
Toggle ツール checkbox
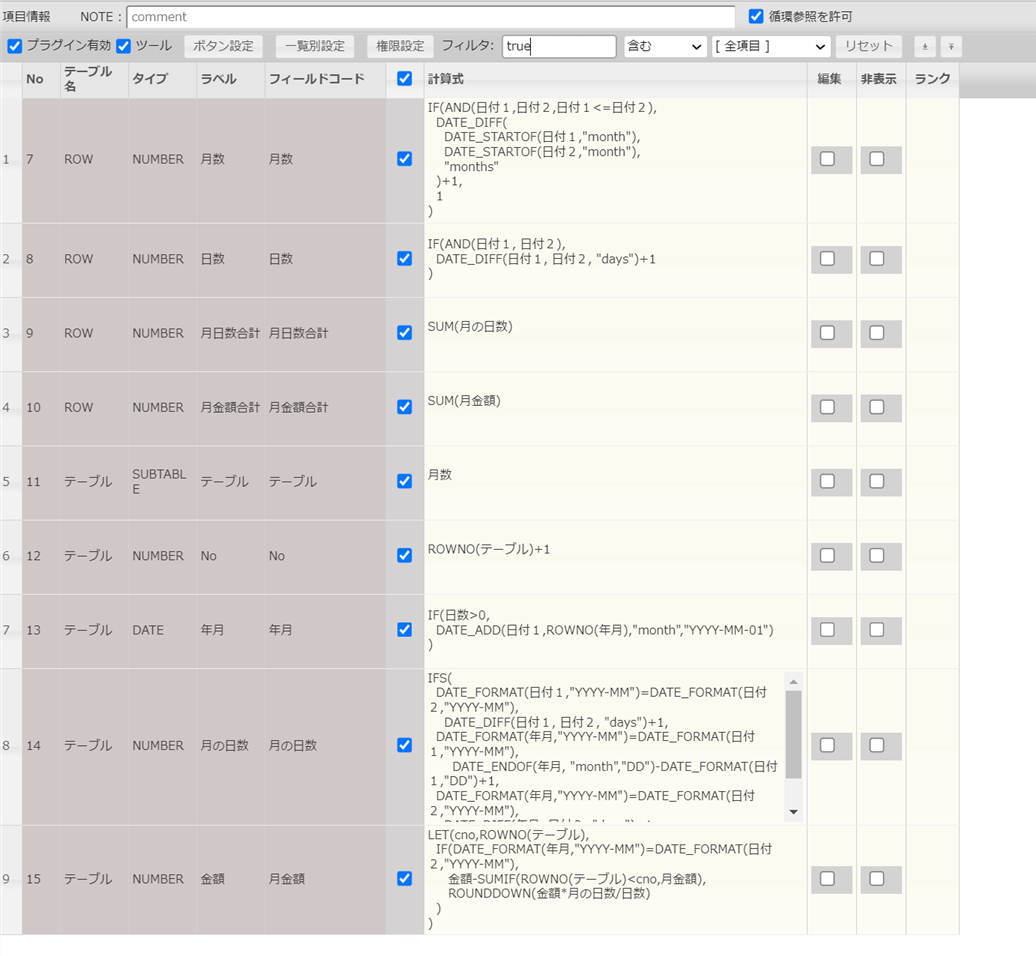point(124,46)
